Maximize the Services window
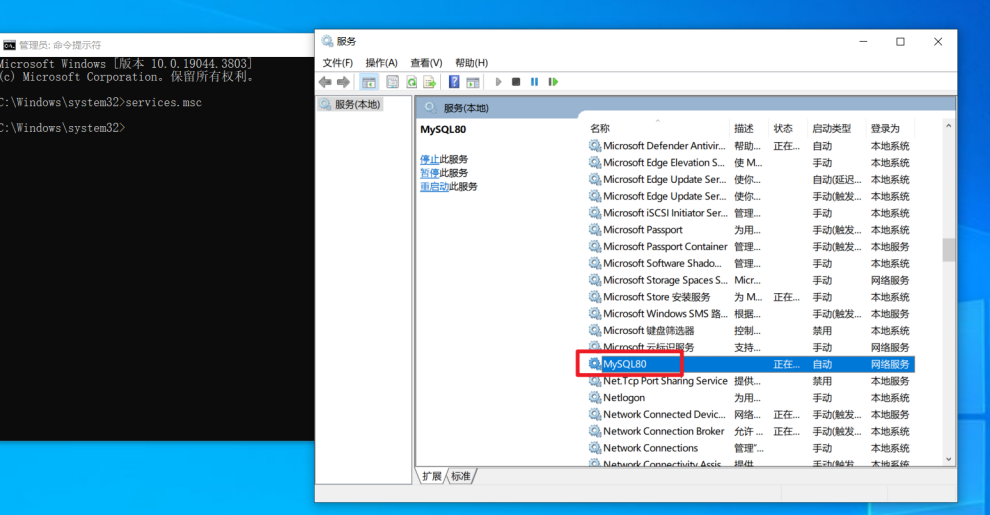990x515 pixels. coord(900,42)
